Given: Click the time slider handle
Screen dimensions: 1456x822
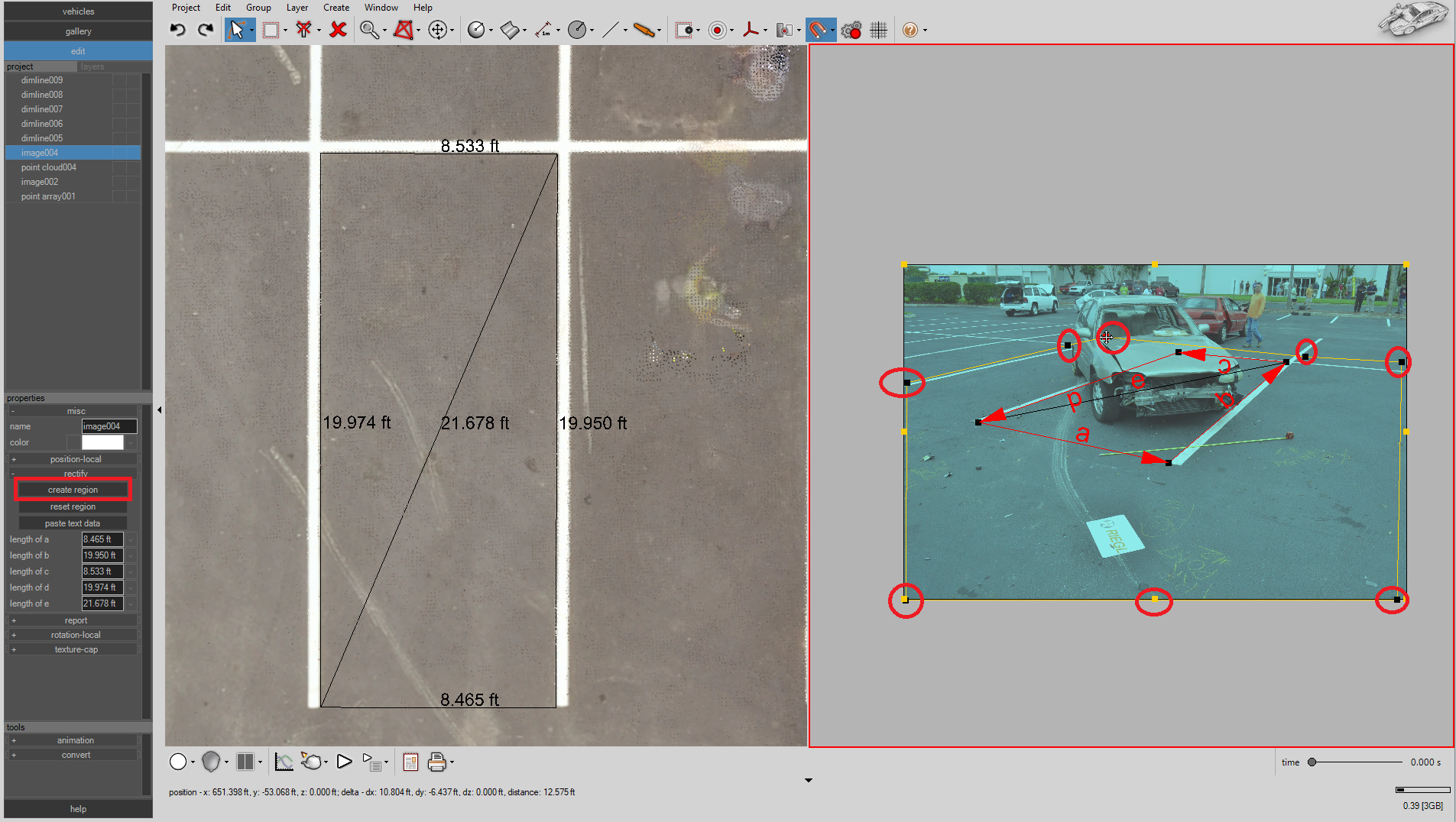Looking at the screenshot, I should point(1312,762).
